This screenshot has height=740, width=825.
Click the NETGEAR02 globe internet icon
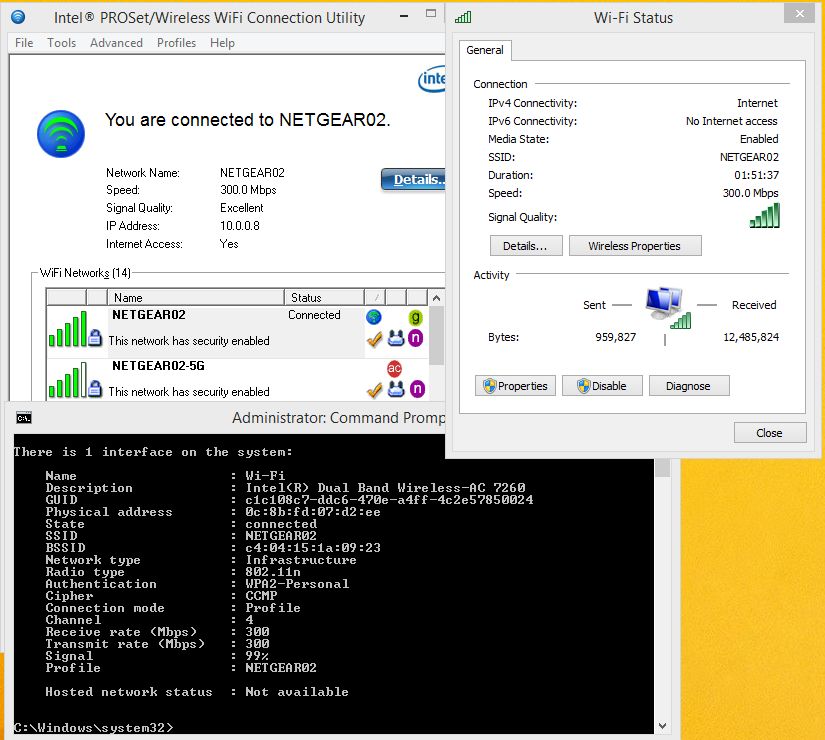point(374,317)
